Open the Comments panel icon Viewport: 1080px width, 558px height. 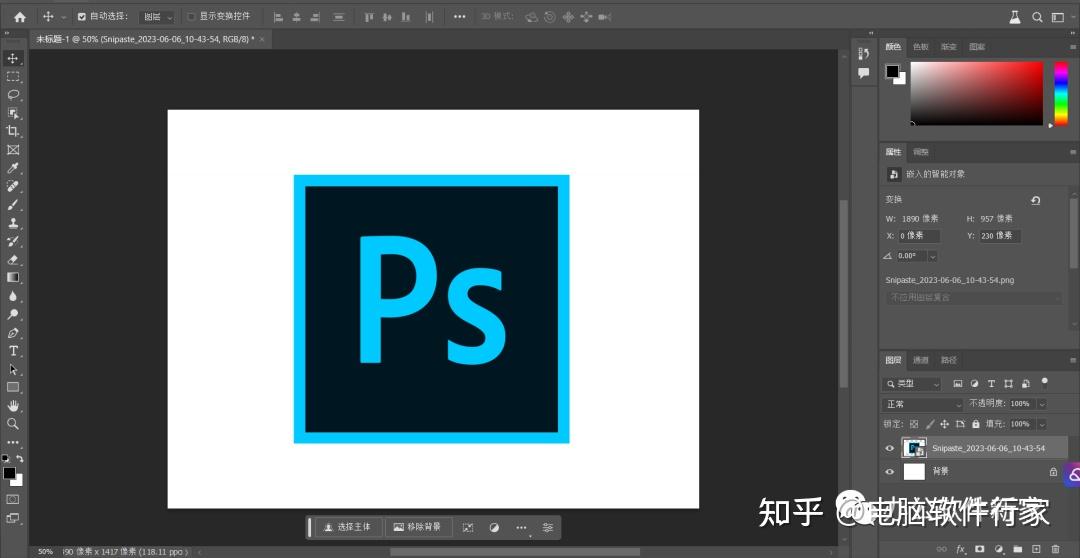coord(864,72)
